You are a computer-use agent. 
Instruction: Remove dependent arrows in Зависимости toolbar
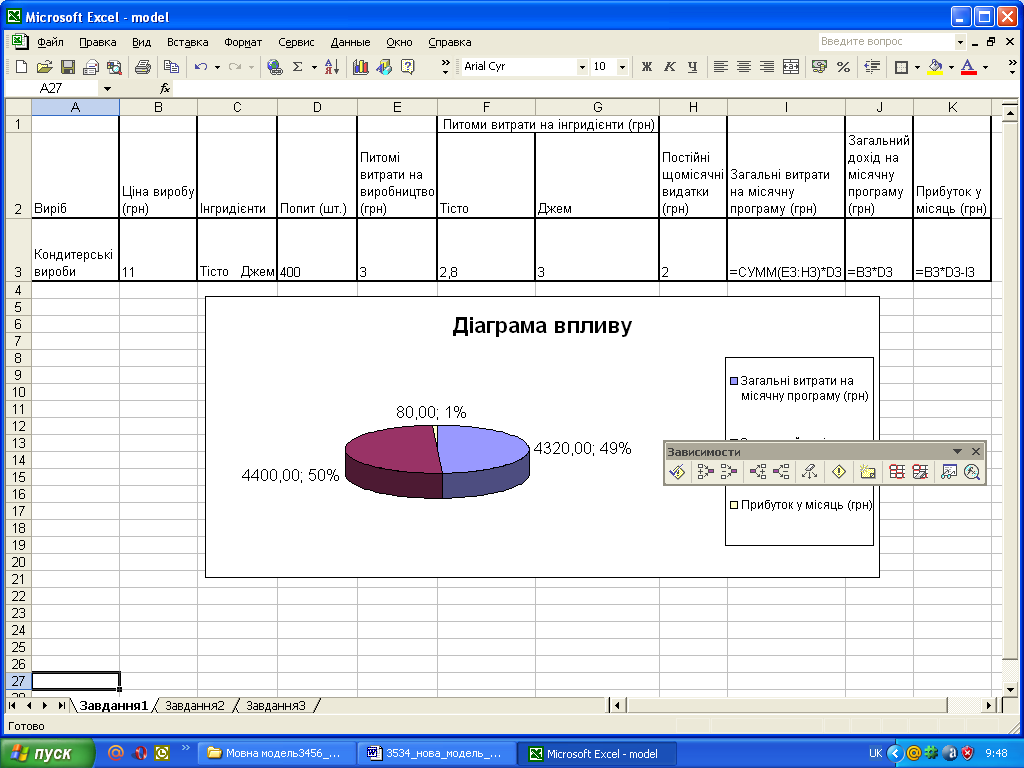click(780, 472)
